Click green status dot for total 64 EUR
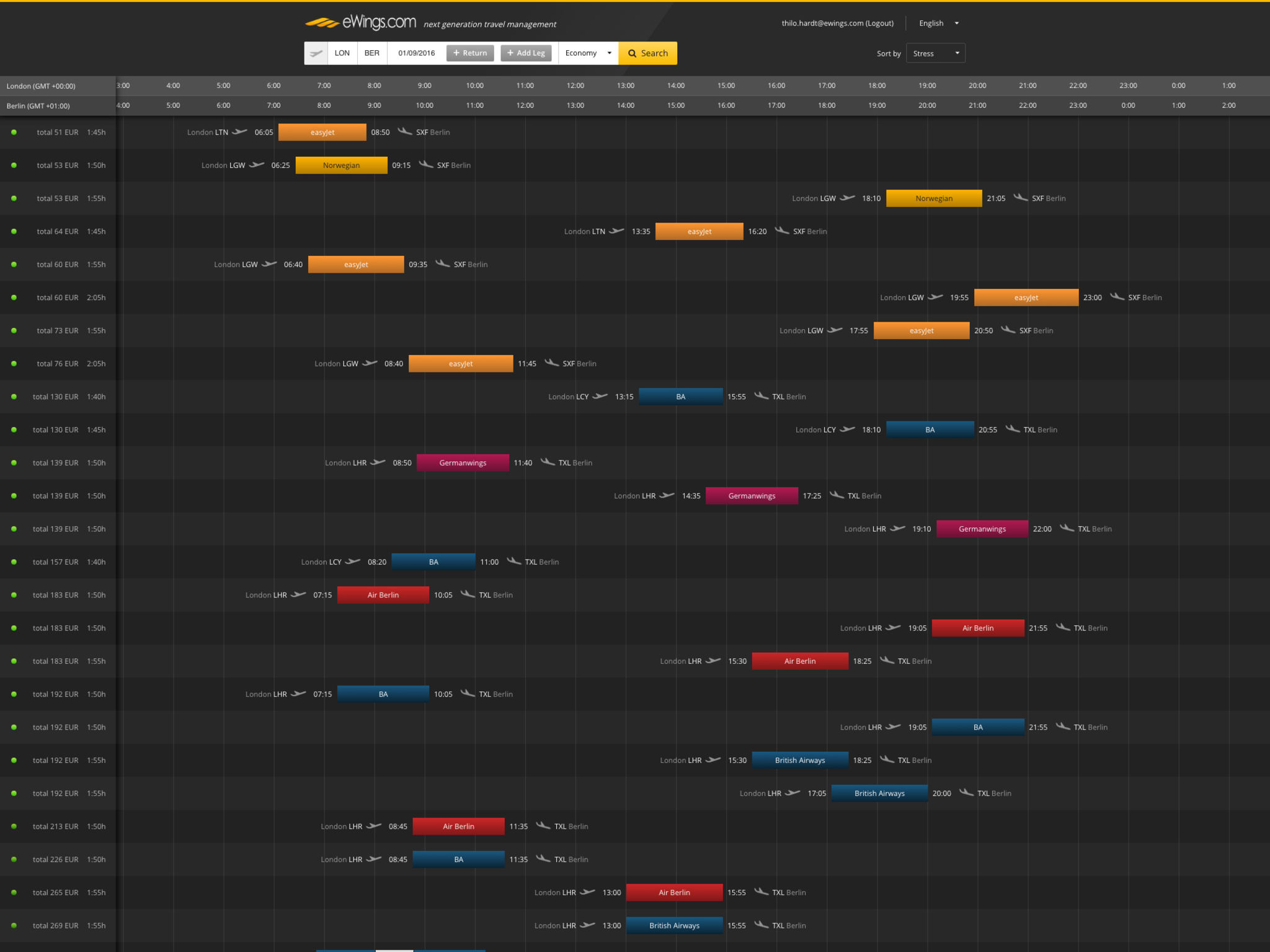Image resolution: width=1270 pixels, height=952 pixels. pos(14,231)
